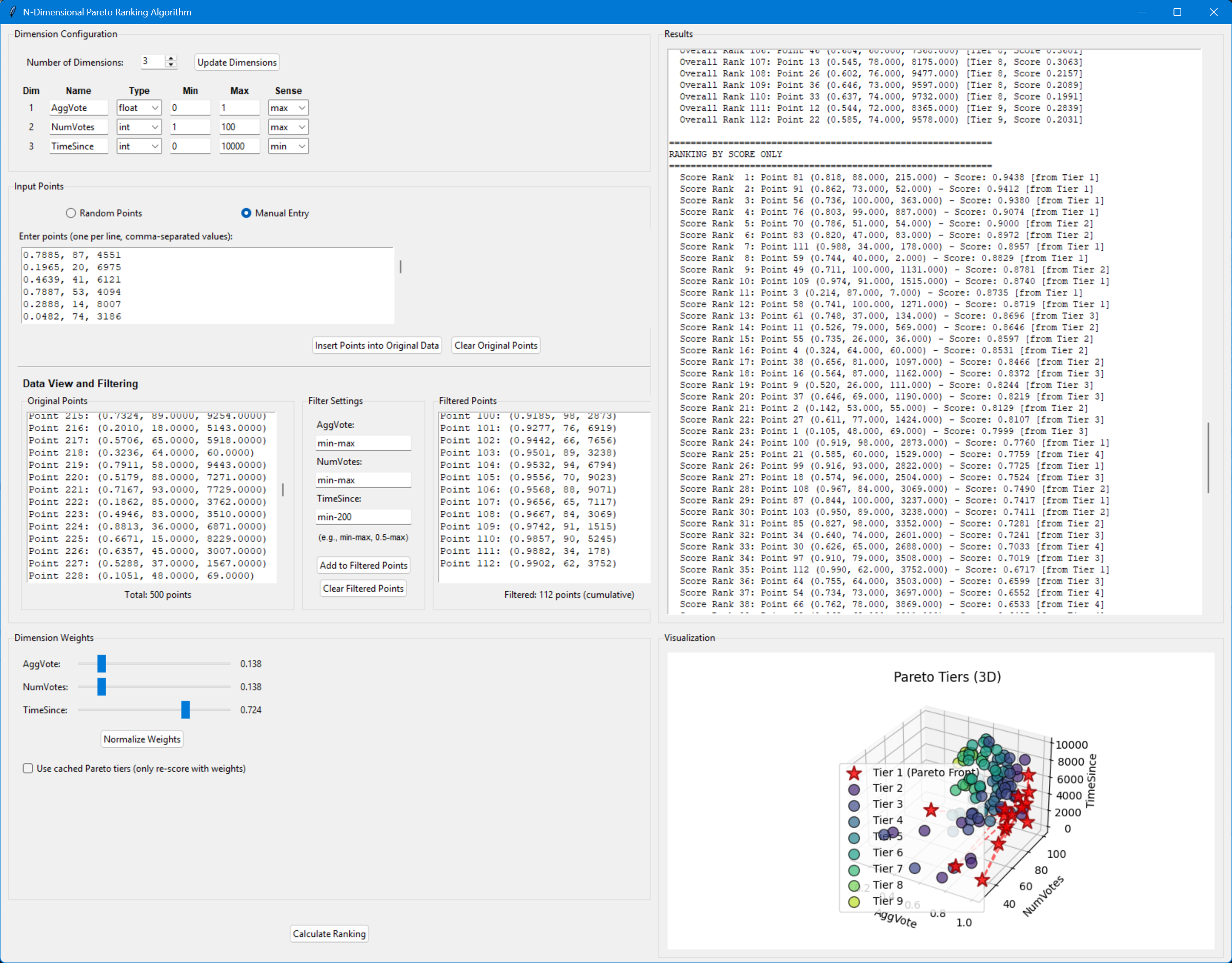
Task: Click the Tier 9 yellow legend circle marker
Action: click(x=854, y=902)
